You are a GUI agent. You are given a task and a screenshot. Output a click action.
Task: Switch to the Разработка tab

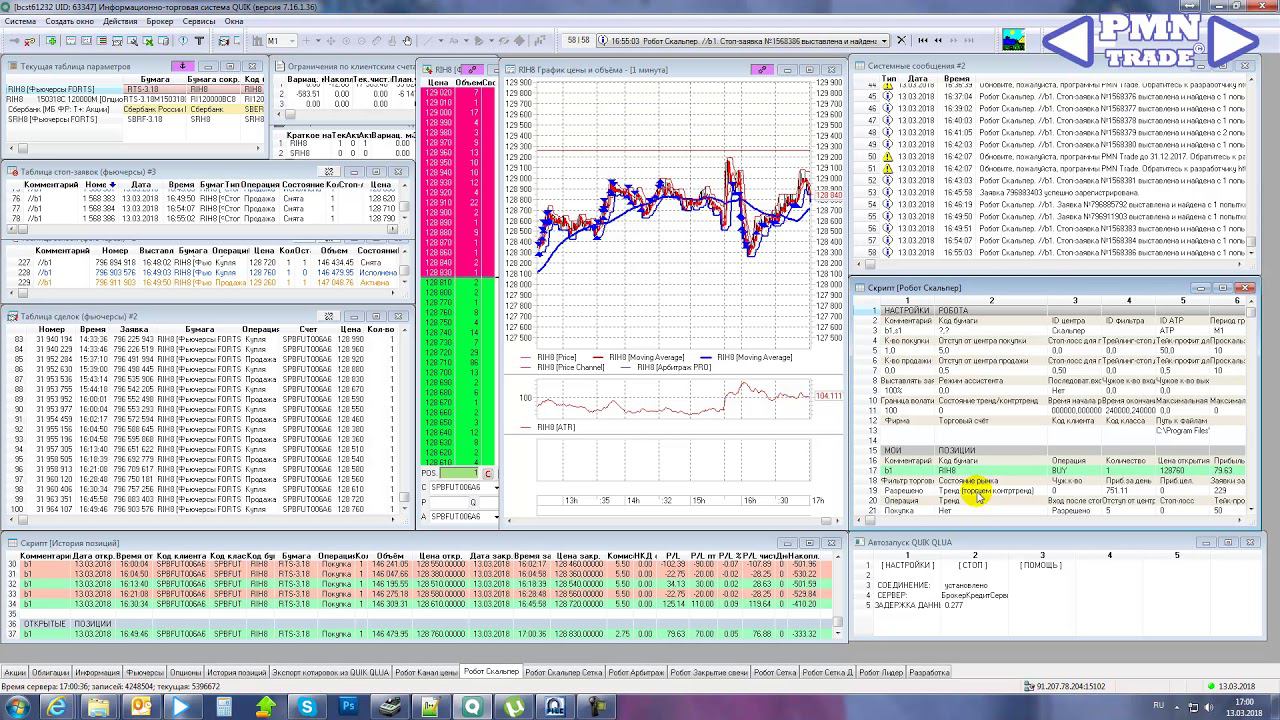[x=929, y=672]
